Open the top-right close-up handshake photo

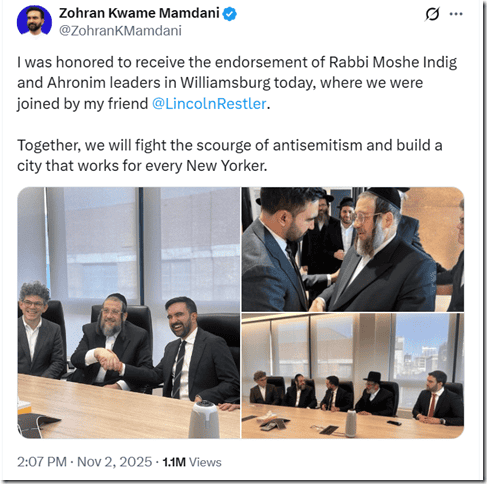[353, 249]
